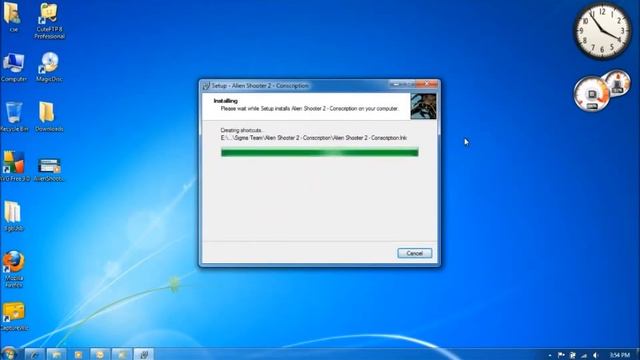This screenshot has height=360, width=640.
Task: Select the MagicDisc desktop shortcut
Action: [49, 67]
